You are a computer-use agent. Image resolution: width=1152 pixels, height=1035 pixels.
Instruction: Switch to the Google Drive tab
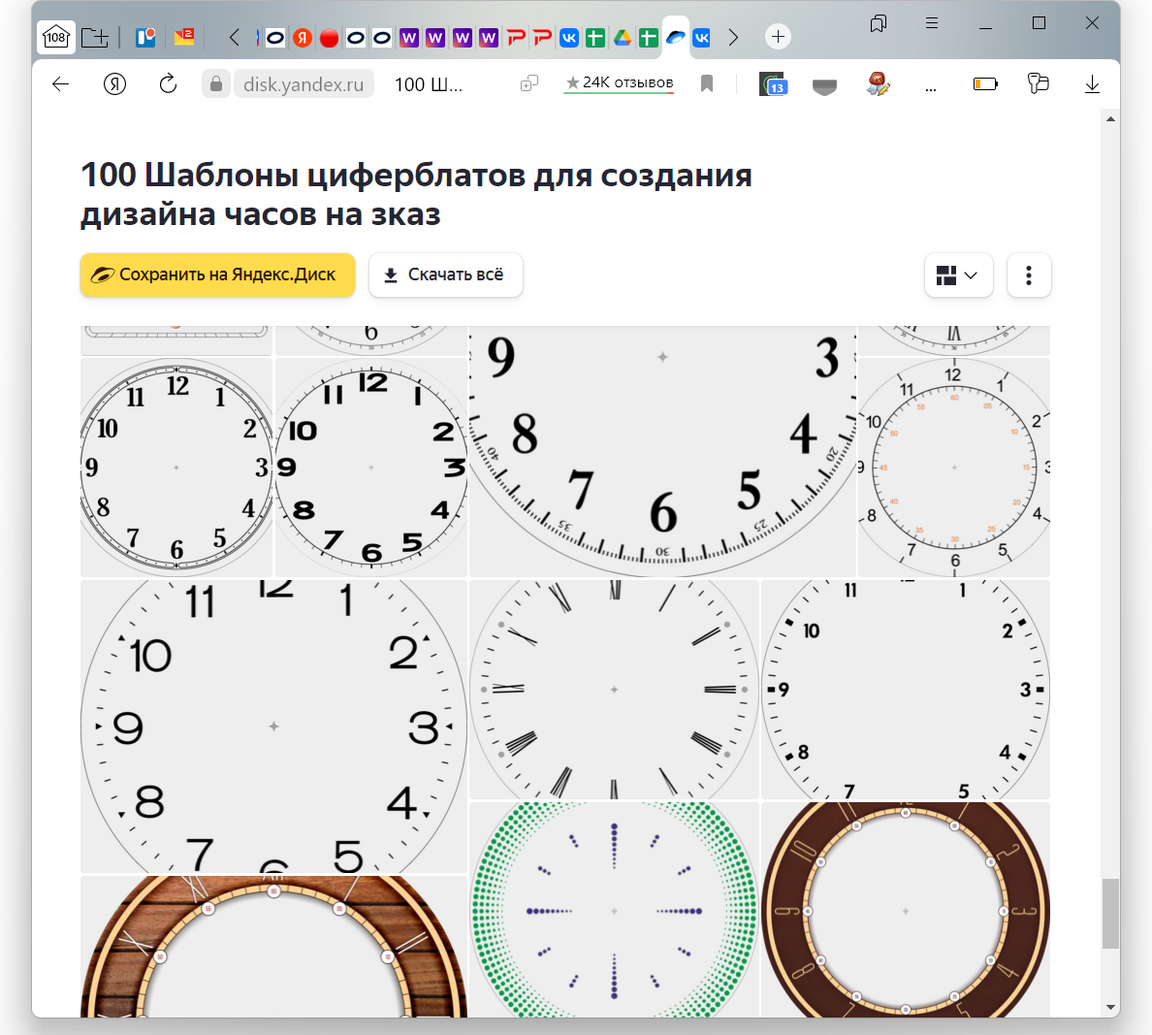click(x=622, y=38)
